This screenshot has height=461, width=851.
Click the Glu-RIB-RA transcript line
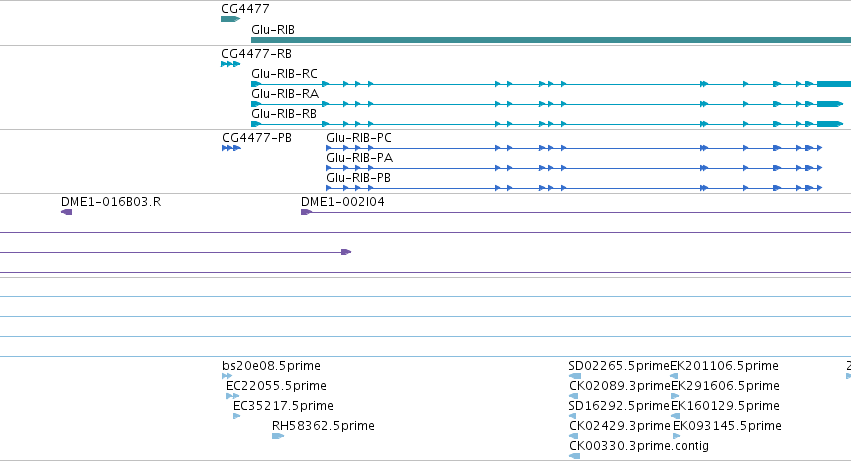[547, 104]
